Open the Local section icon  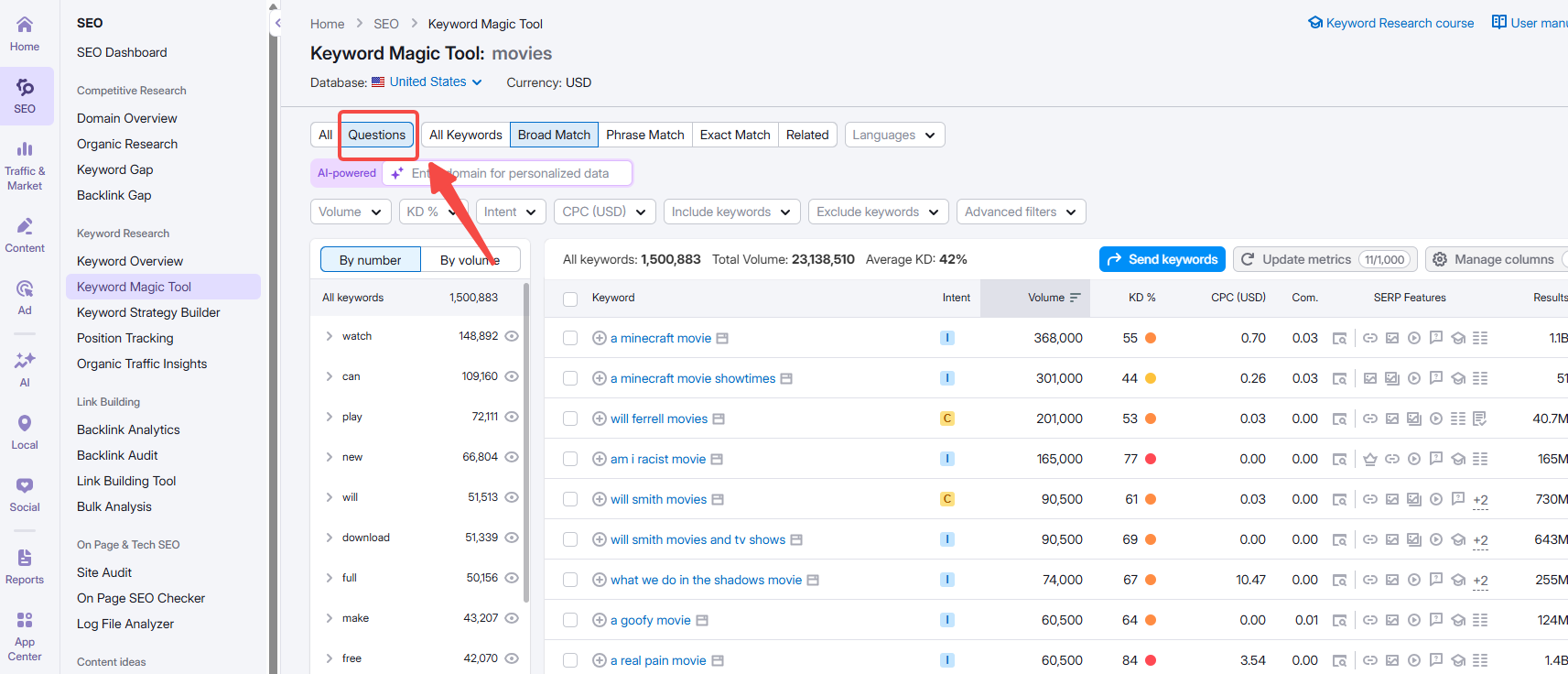click(x=25, y=431)
